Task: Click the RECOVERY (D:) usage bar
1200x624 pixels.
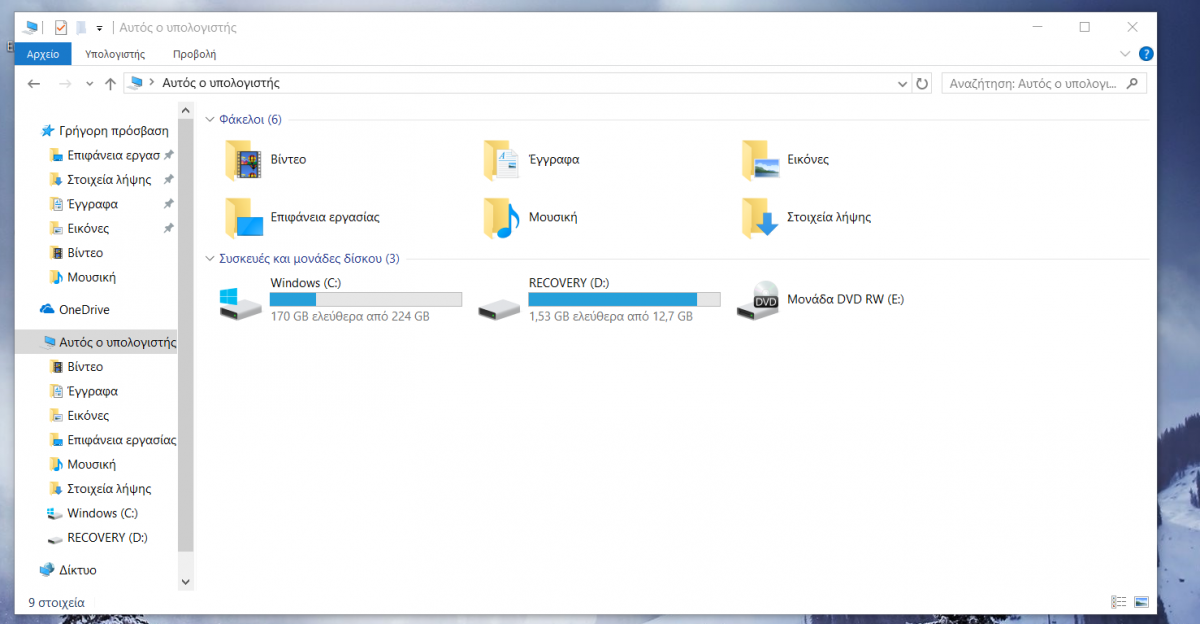Action: click(x=624, y=299)
